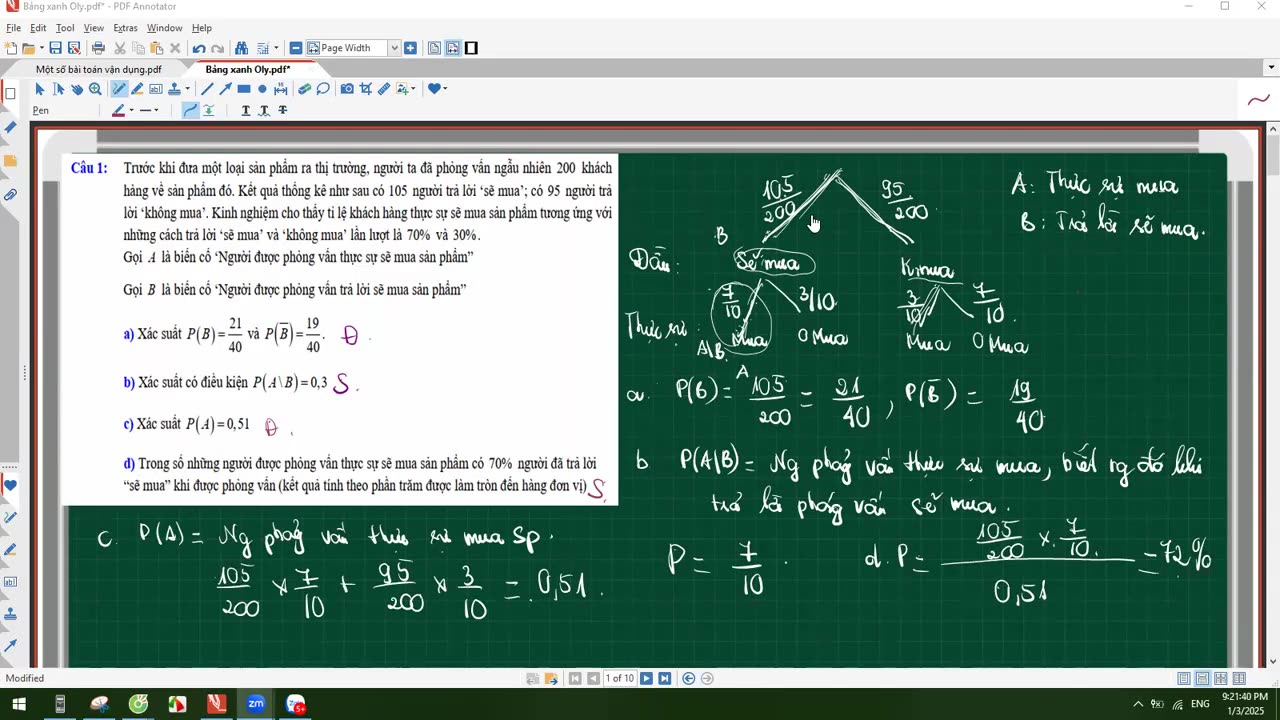Click the zoom out minus button
1280x720 pixels.
(296, 48)
